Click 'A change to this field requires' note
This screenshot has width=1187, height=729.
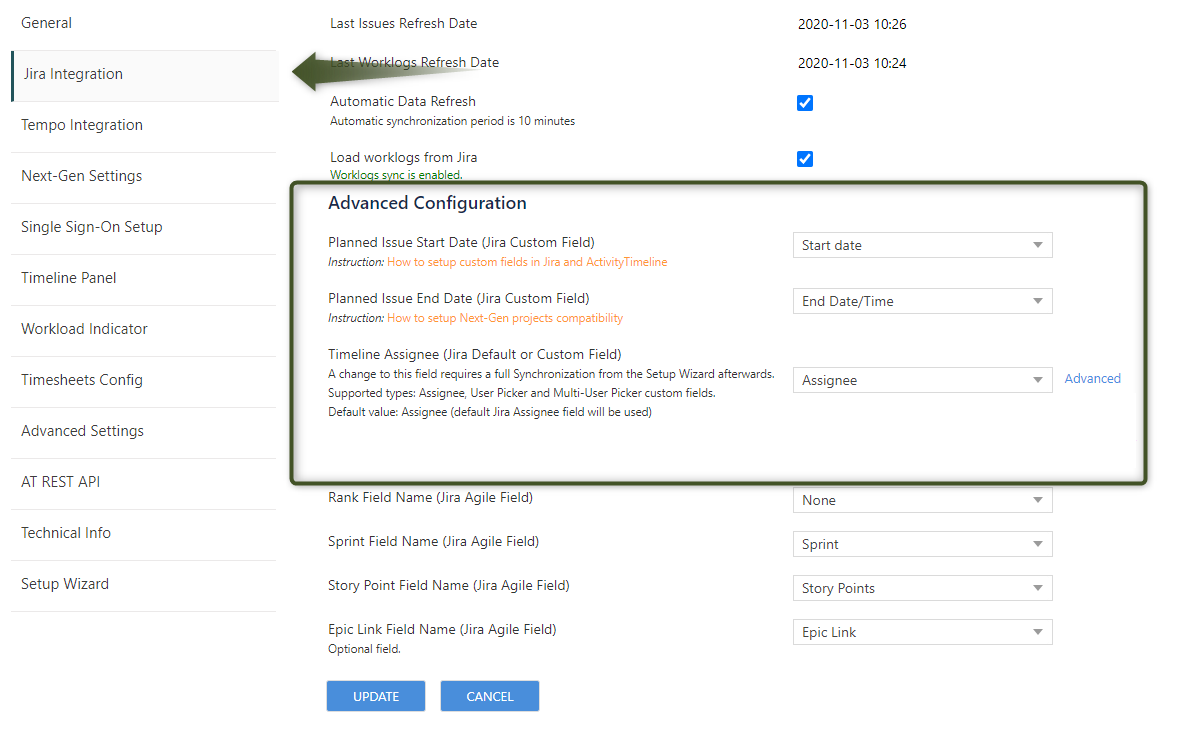pos(551,374)
